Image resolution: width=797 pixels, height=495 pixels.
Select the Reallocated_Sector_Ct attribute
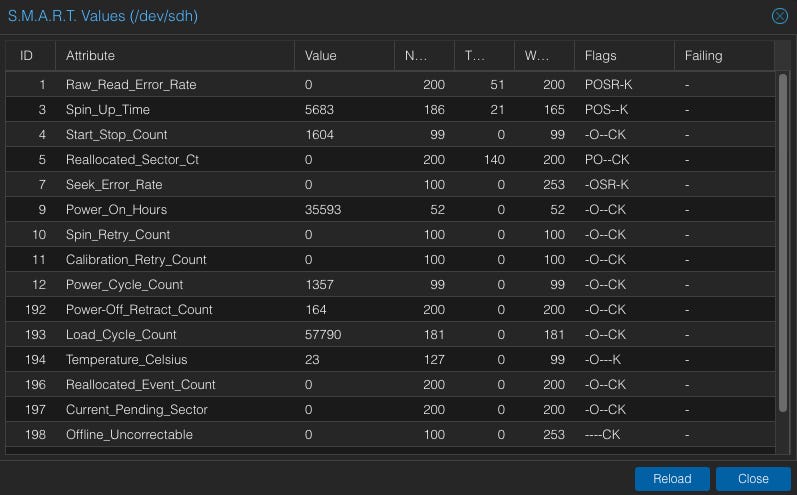tap(132, 160)
